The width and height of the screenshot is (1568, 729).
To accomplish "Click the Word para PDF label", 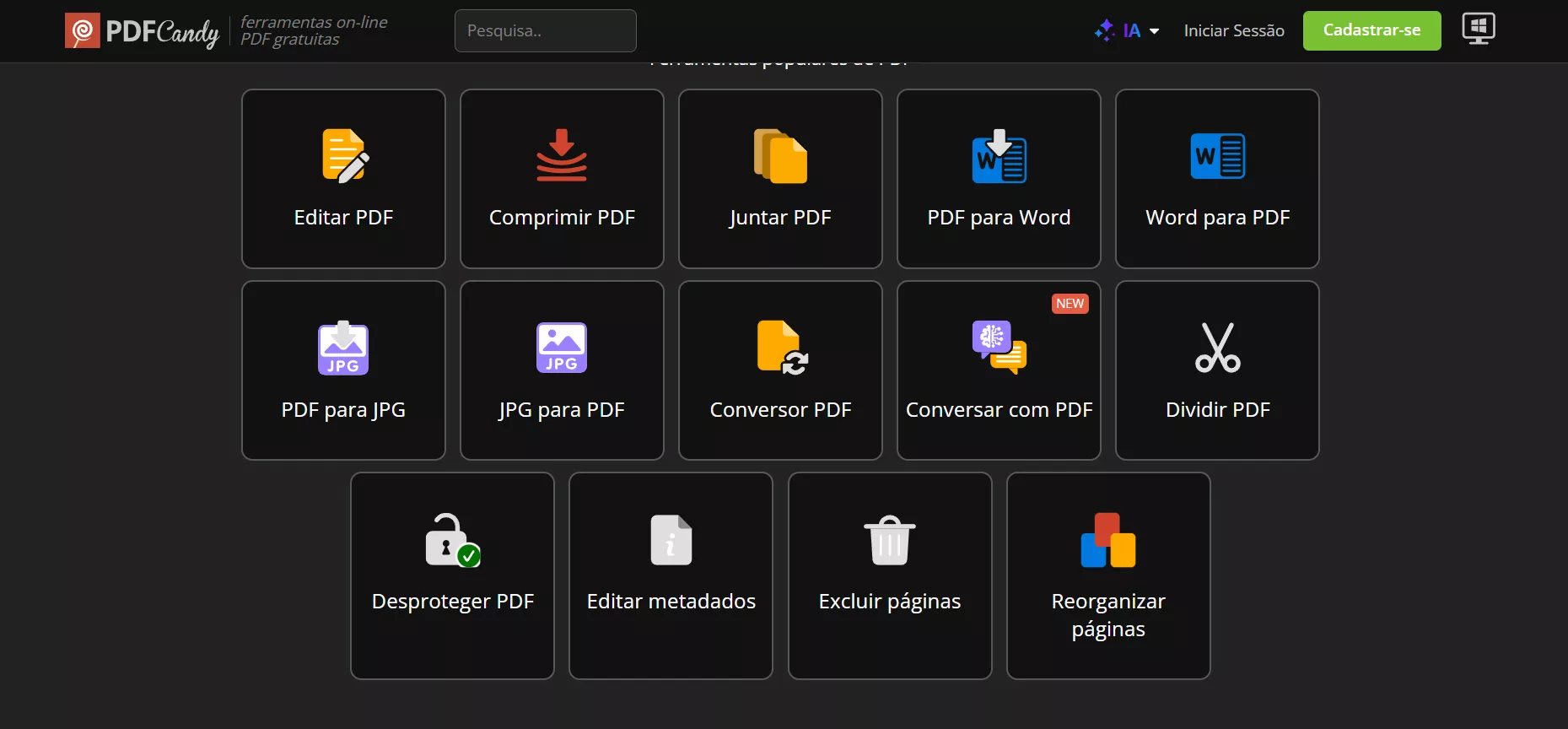I will (1217, 218).
